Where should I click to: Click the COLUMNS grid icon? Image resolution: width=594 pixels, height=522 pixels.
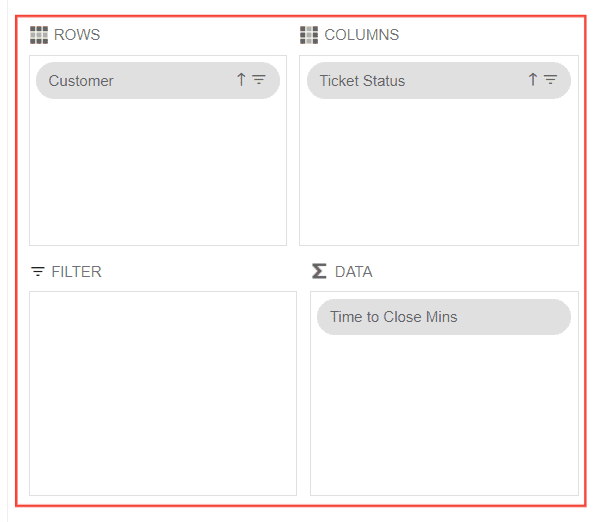tap(309, 35)
